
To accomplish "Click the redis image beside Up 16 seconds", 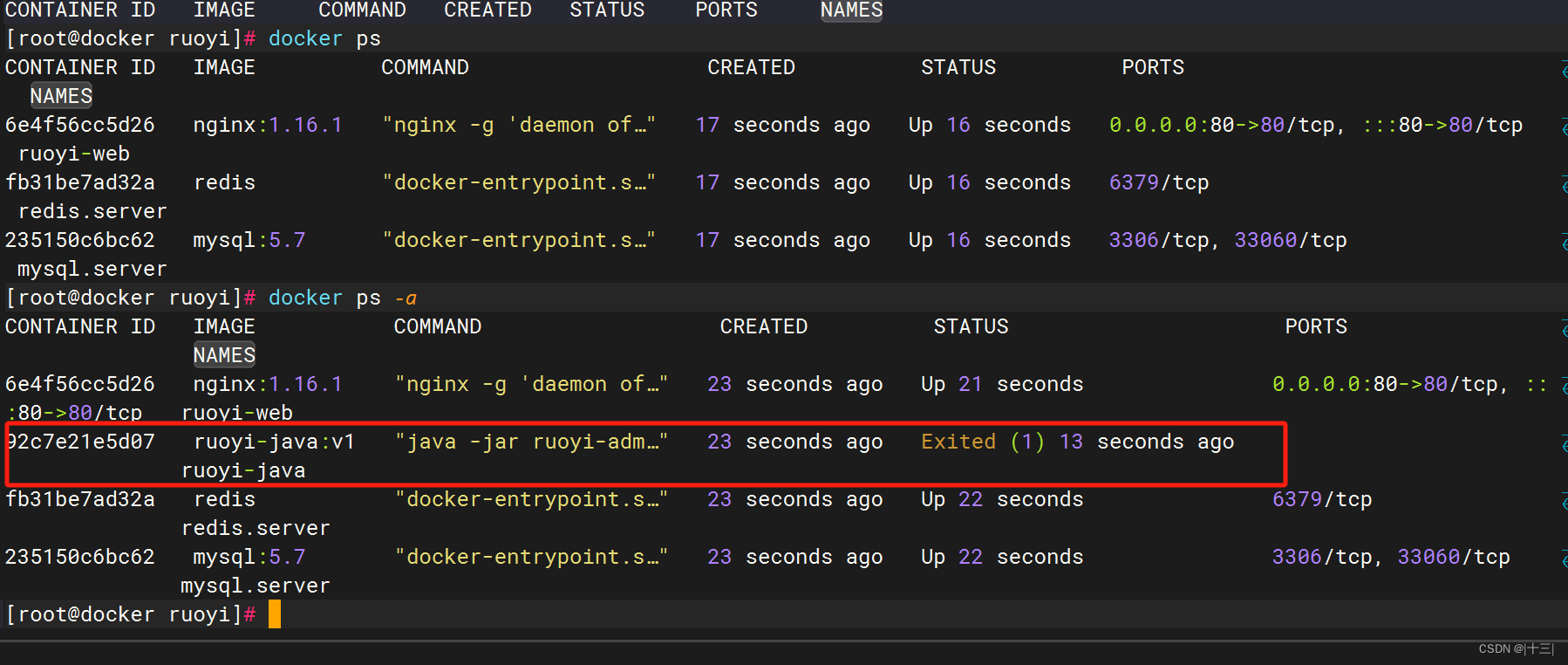I will click(225, 182).
